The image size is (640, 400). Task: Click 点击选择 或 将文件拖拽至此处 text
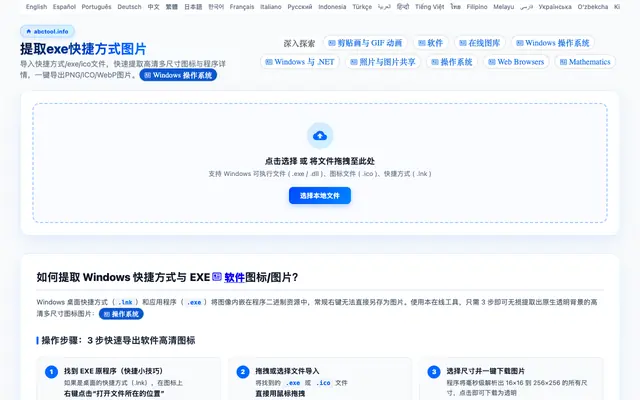[x=320, y=161]
